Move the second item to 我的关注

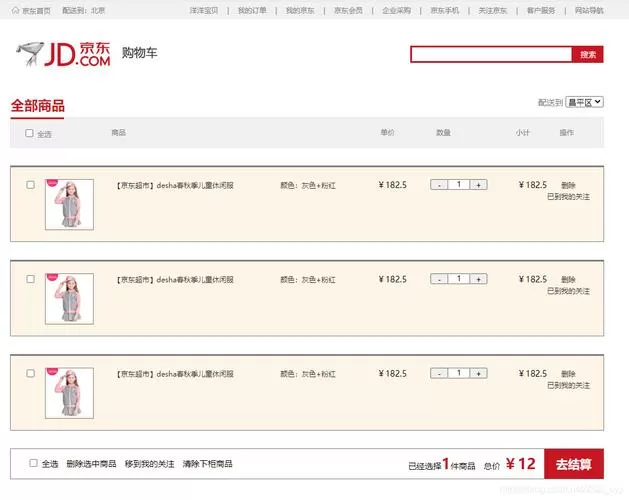coord(568,291)
